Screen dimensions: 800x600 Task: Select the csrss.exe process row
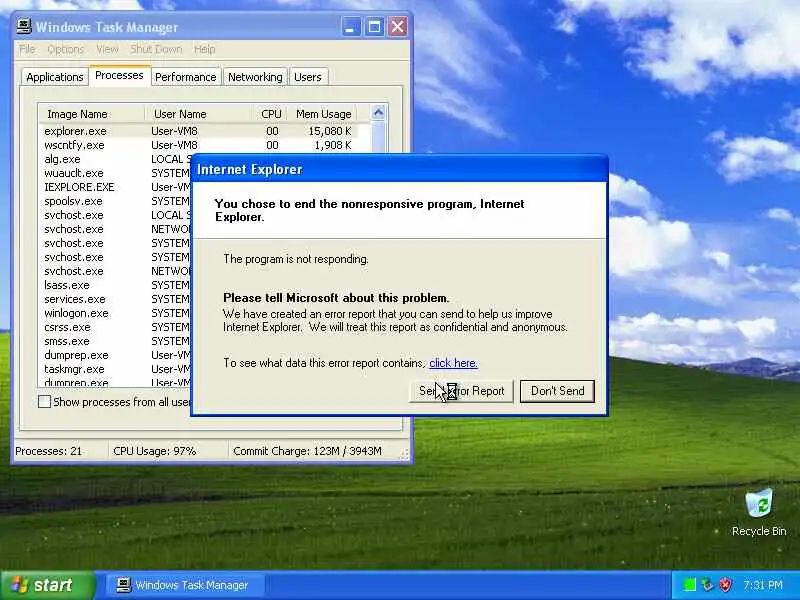116,327
